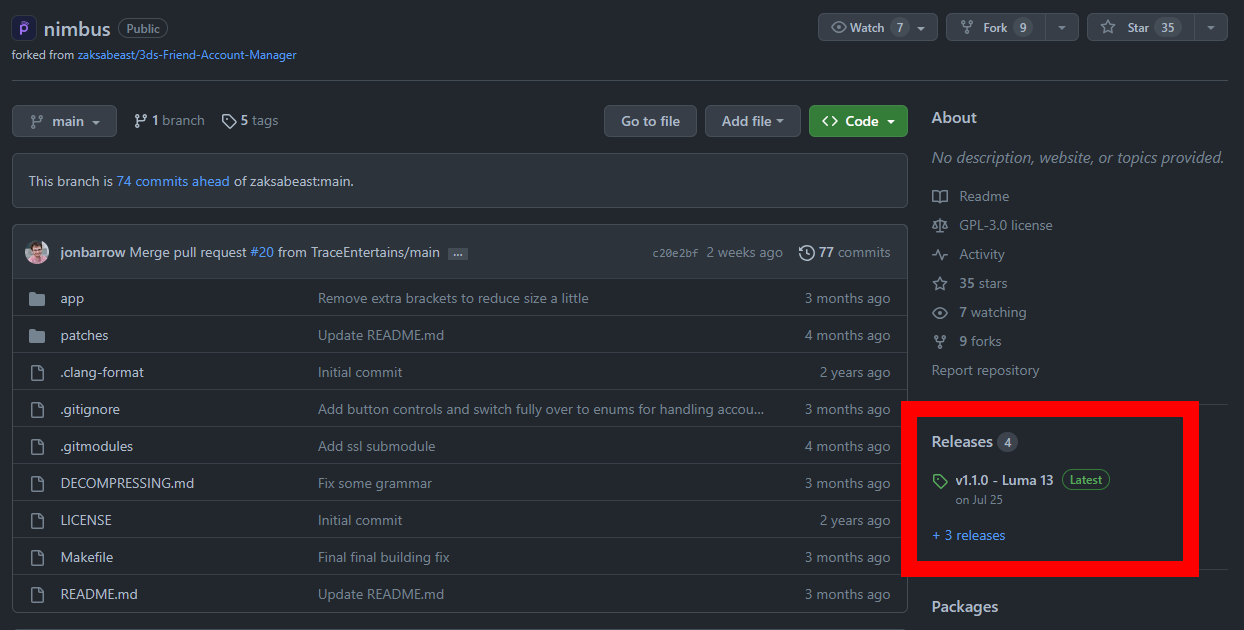Viewport: 1244px width, 630px height.
Task: Fork the nimbus repository
Action: 994,27
